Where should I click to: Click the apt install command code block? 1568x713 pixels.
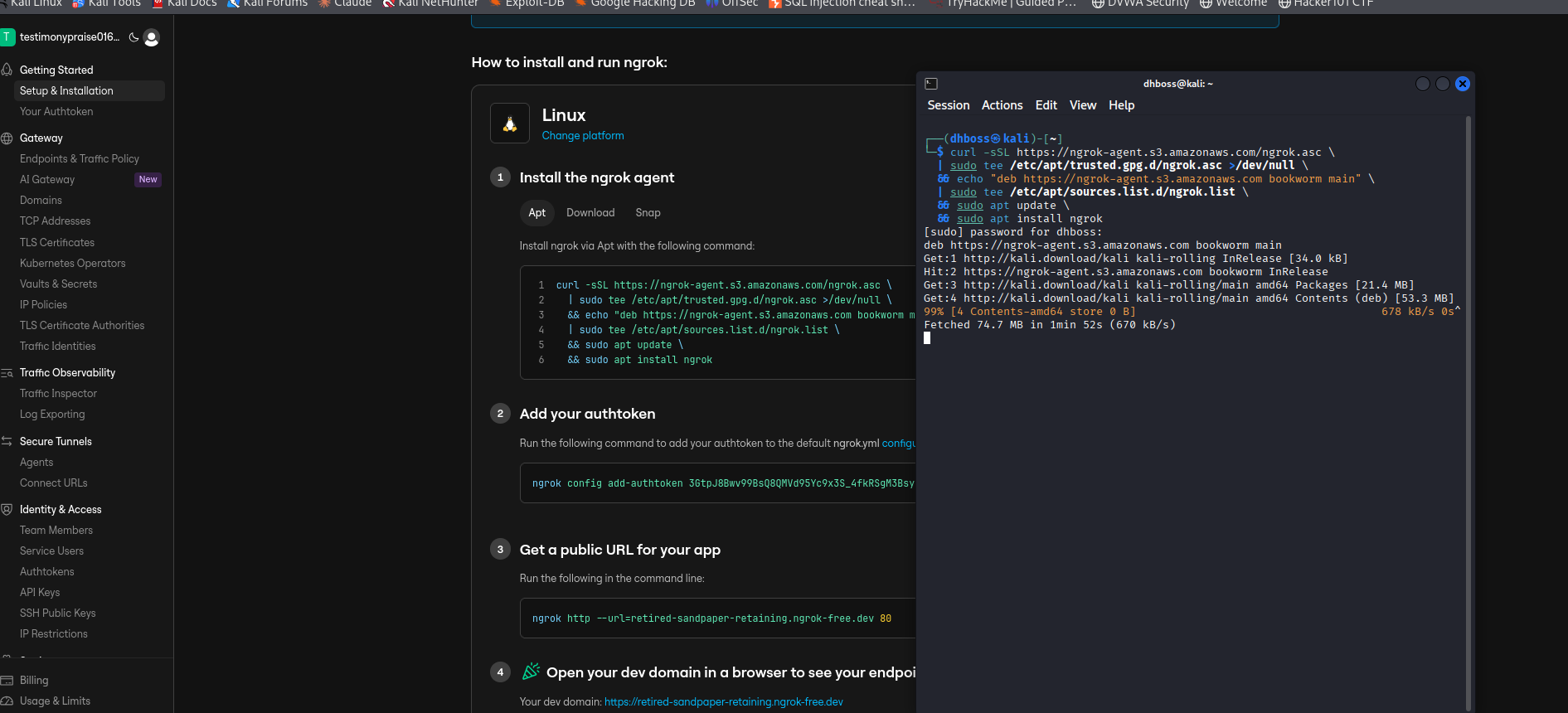point(718,323)
